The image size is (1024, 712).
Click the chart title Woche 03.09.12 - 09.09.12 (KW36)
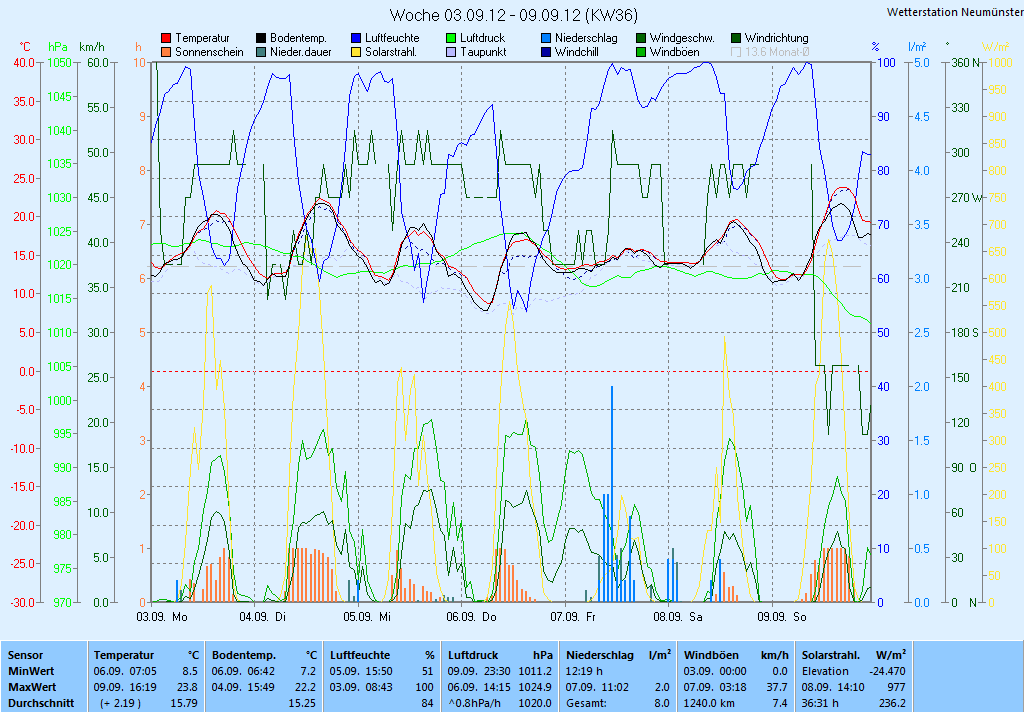(514, 15)
